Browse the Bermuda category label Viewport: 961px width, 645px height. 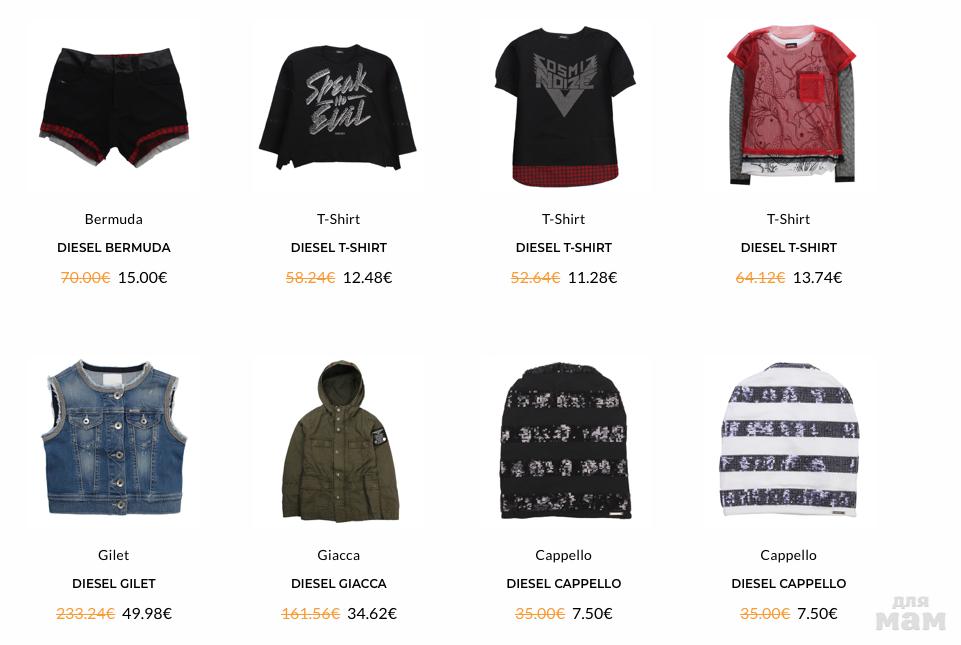[x=114, y=219]
